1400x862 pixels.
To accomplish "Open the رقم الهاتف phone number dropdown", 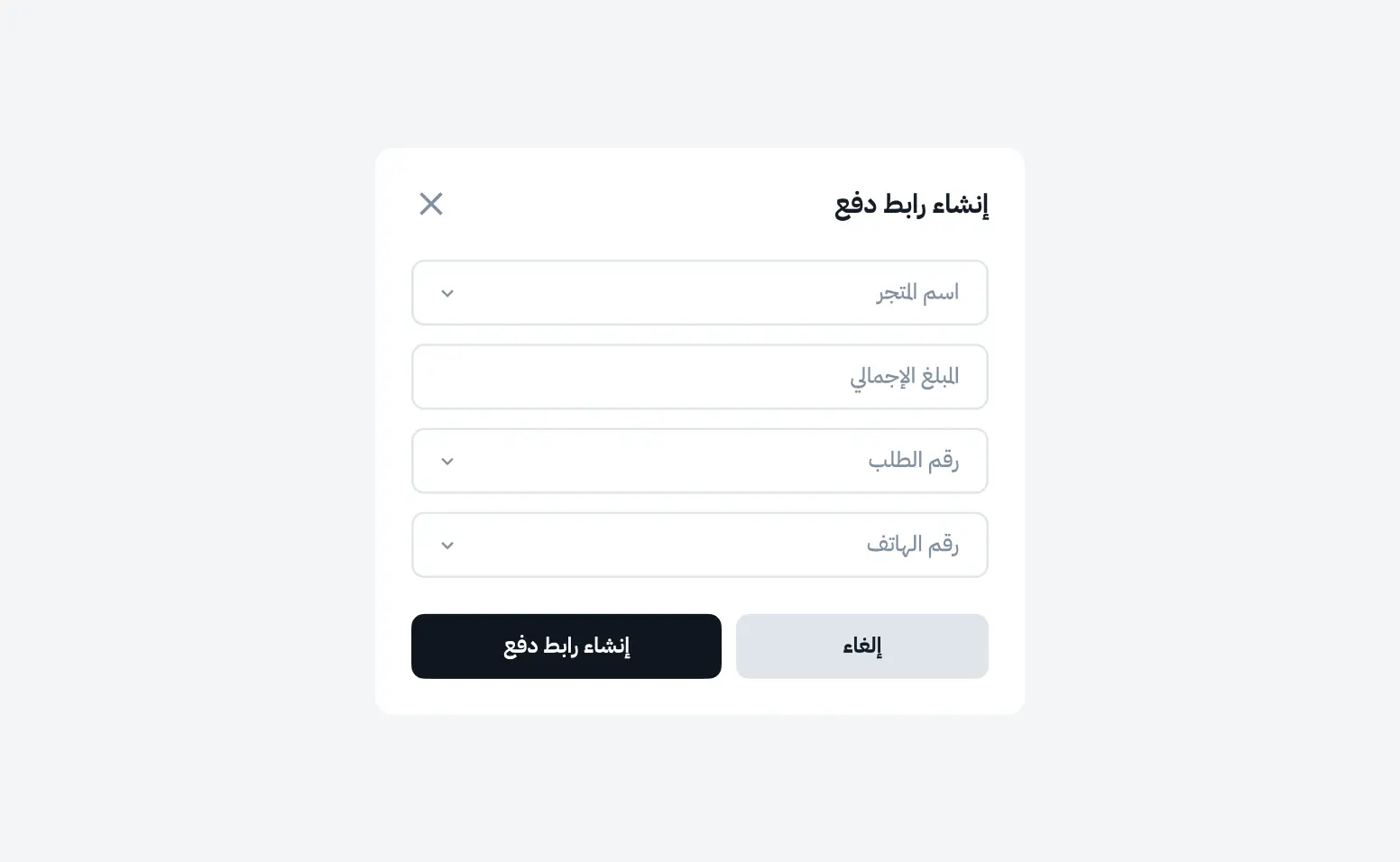I will (699, 545).
